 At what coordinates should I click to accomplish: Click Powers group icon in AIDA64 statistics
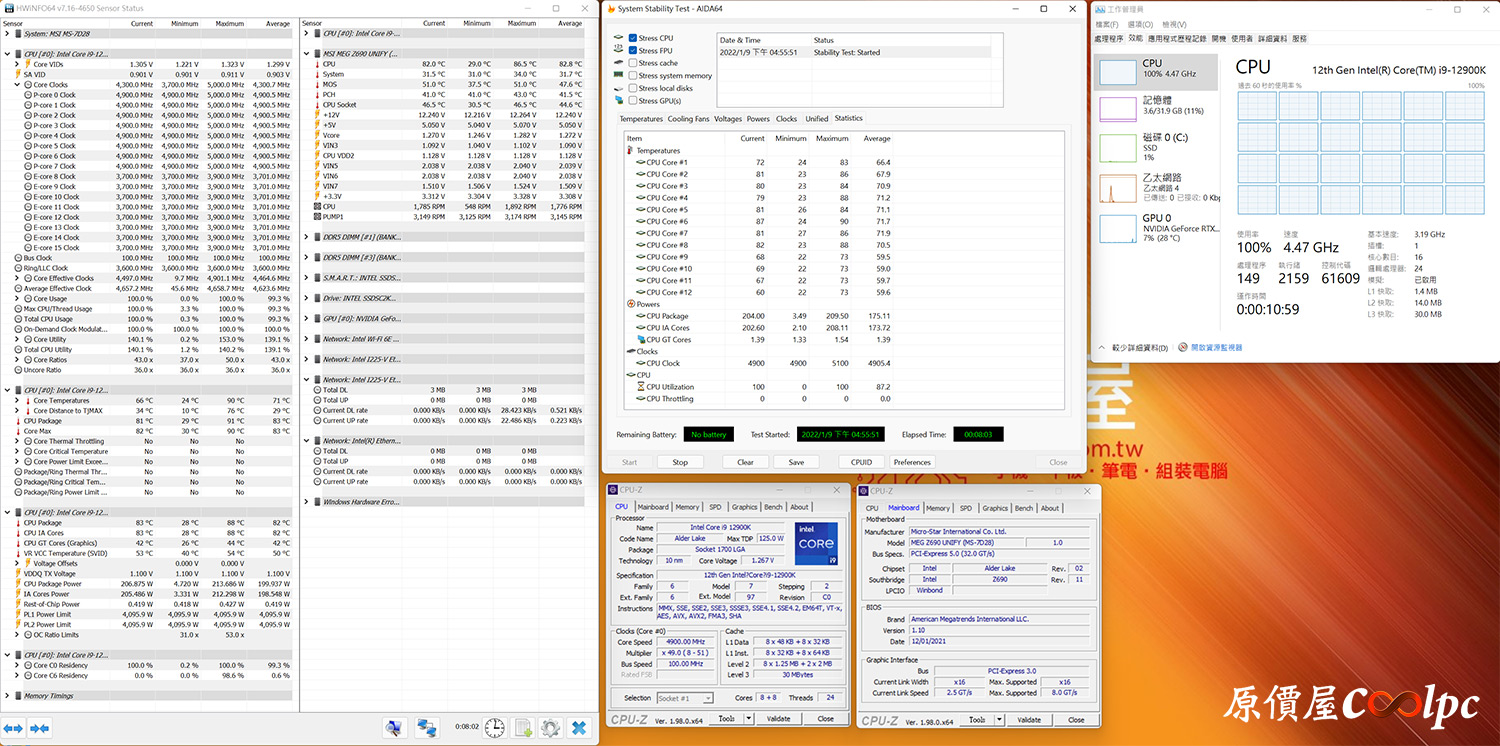(631, 304)
